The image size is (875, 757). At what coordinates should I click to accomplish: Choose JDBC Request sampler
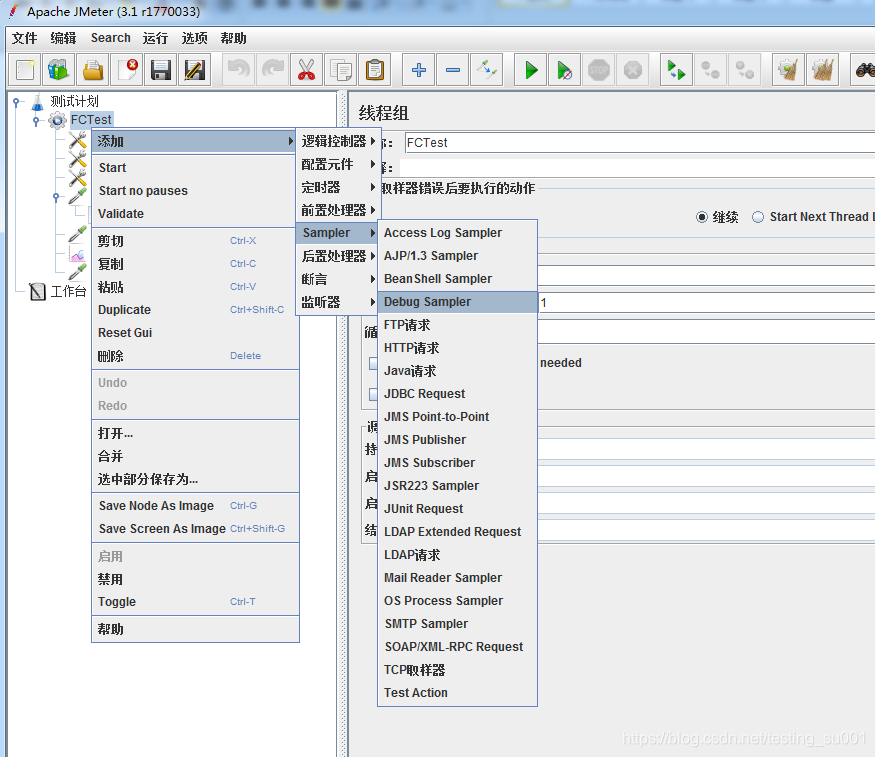point(457,394)
